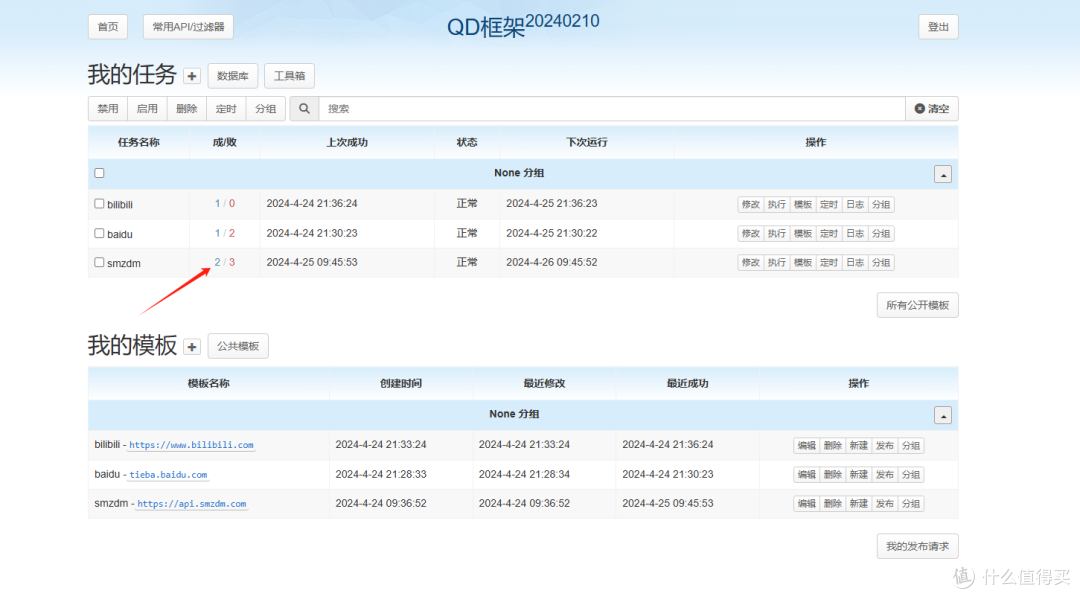This screenshot has height=599, width=1080.
Task: Open the tieba.baidu.com link
Action: click(x=168, y=475)
